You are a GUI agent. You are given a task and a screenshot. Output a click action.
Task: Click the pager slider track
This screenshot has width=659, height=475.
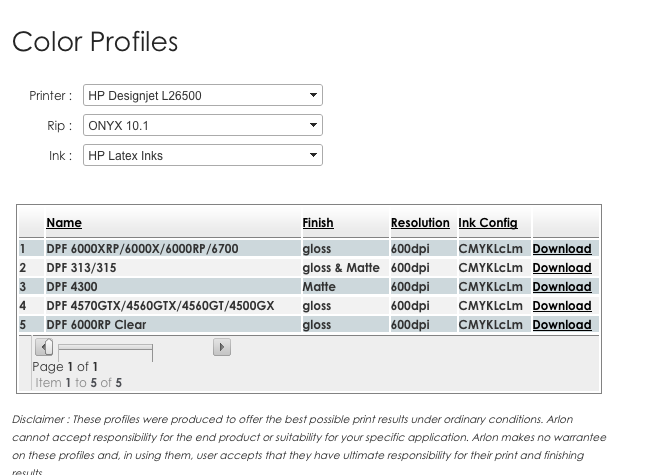point(105,348)
